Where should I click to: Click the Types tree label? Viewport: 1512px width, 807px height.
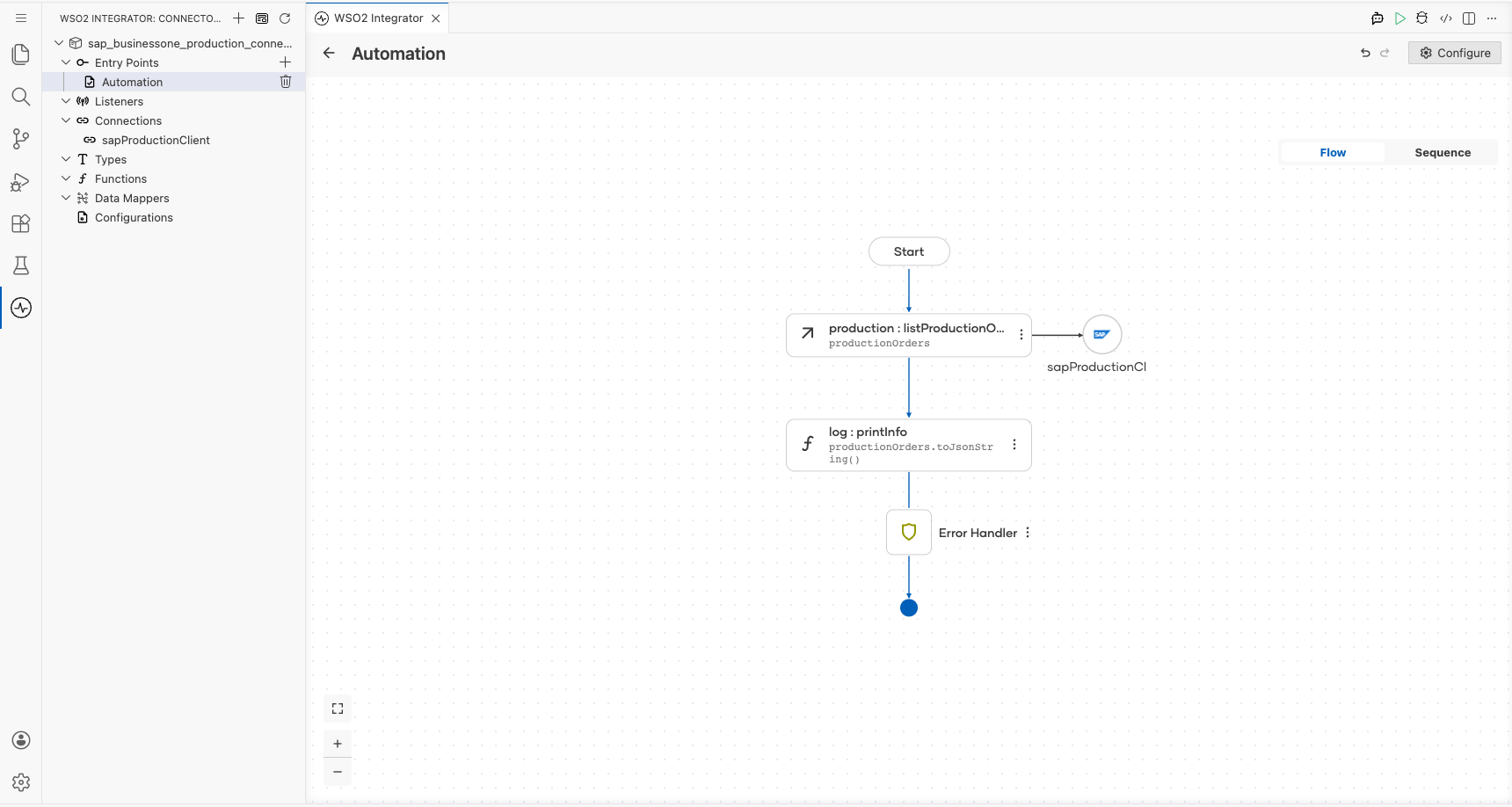point(111,159)
